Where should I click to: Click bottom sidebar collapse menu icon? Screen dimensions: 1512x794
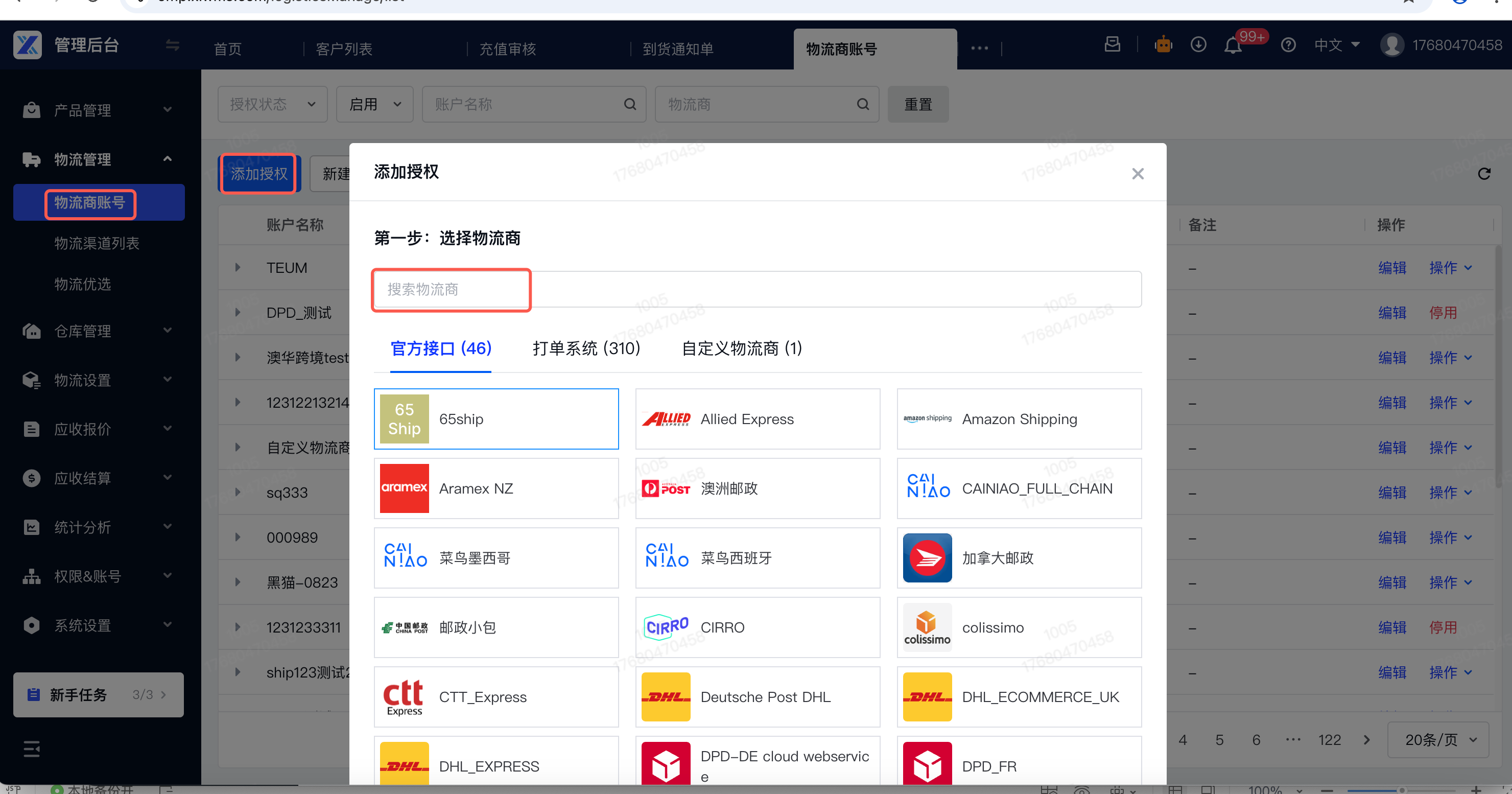pyautogui.click(x=32, y=749)
